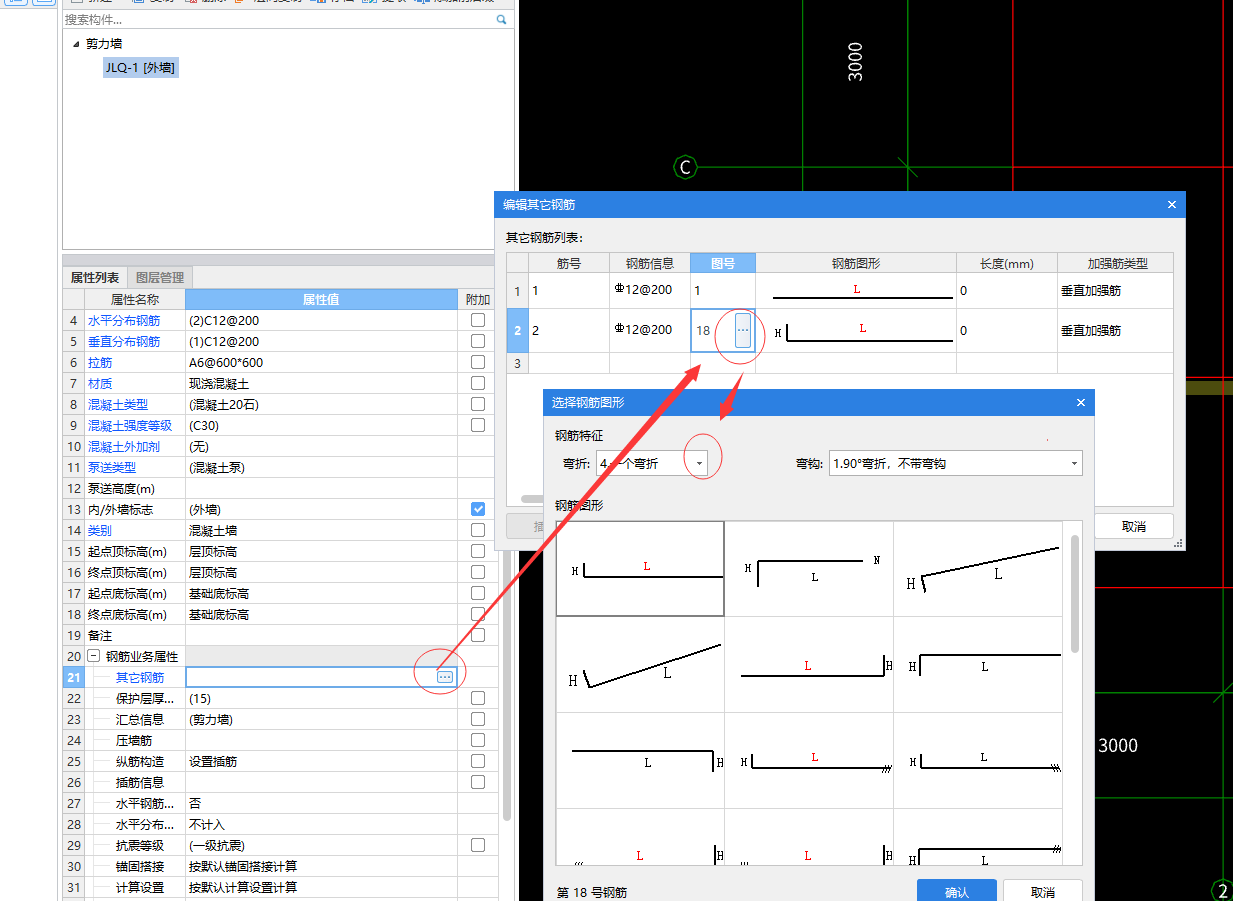Tick 附加 checkbox for 混凝土强度等级
The height and width of the screenshot is (901, 1233).
tap(478, 425)
